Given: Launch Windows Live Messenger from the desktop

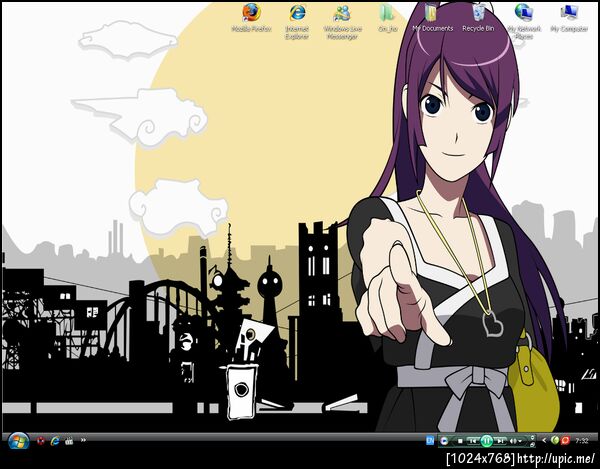Looking at the screenshot, I should coord(342,13).
